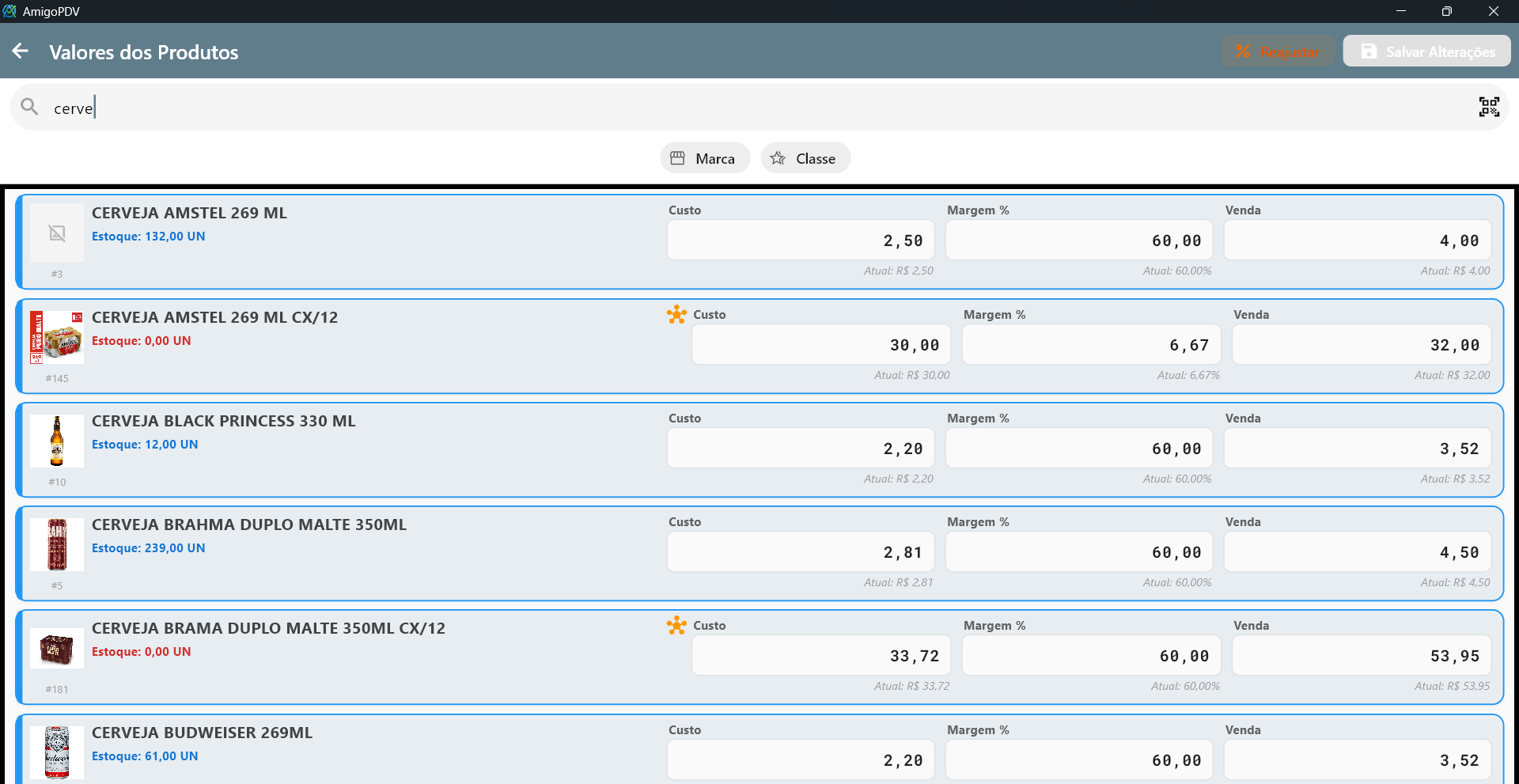1519x784 pixels.
Task: Click 'Estoque: 12,00 UN' stock text
Action: 145,445
